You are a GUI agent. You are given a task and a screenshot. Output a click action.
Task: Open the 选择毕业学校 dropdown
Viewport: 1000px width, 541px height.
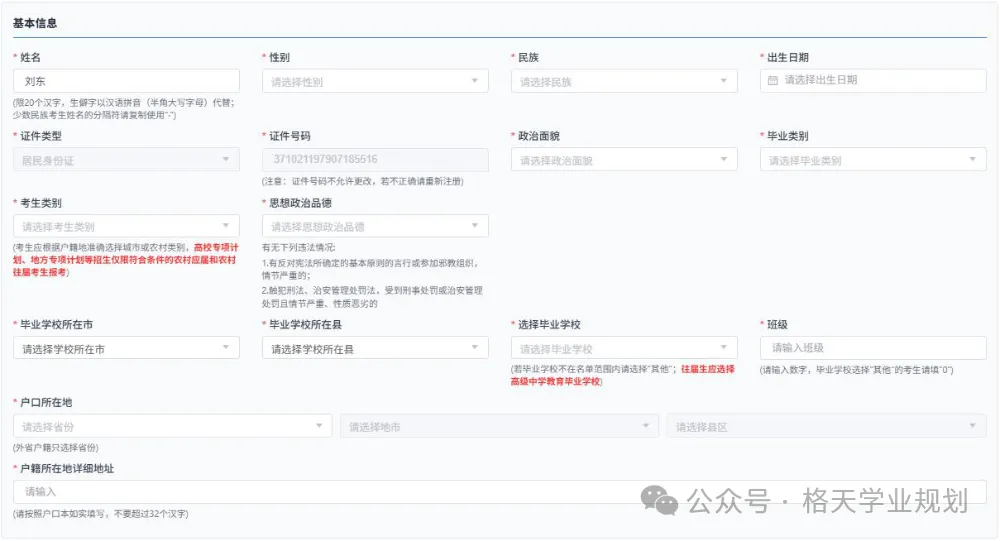[624, 348]
